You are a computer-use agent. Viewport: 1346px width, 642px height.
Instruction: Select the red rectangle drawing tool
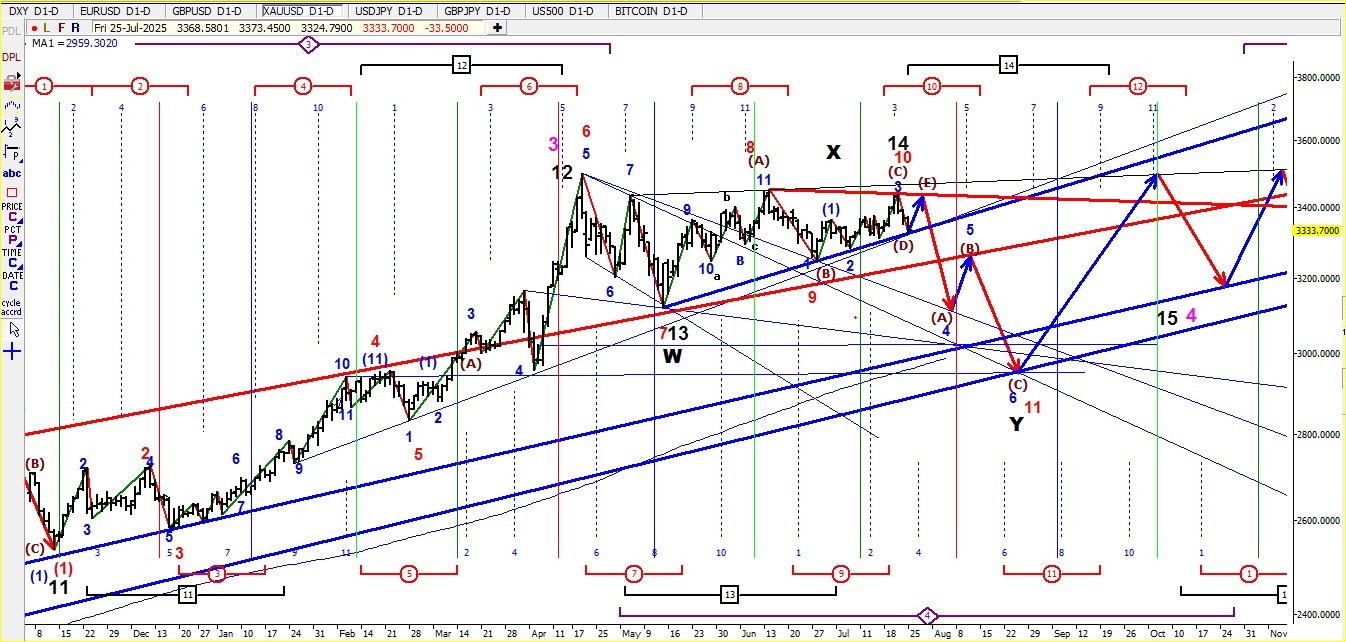coord(12,193)
